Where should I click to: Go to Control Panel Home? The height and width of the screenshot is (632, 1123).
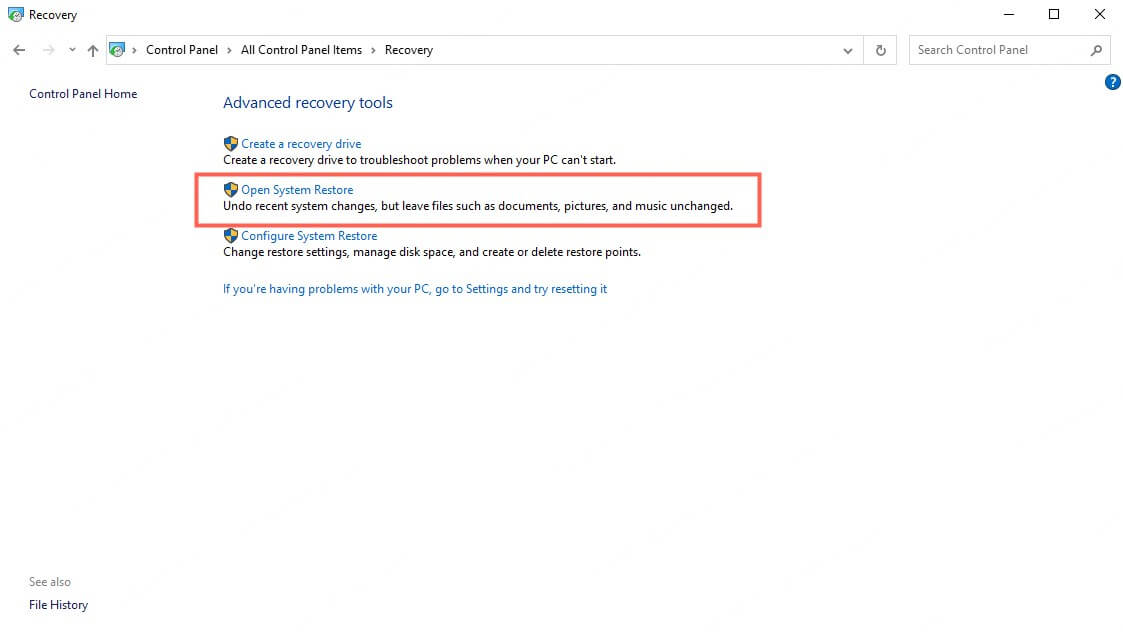[x=83, y=94]
